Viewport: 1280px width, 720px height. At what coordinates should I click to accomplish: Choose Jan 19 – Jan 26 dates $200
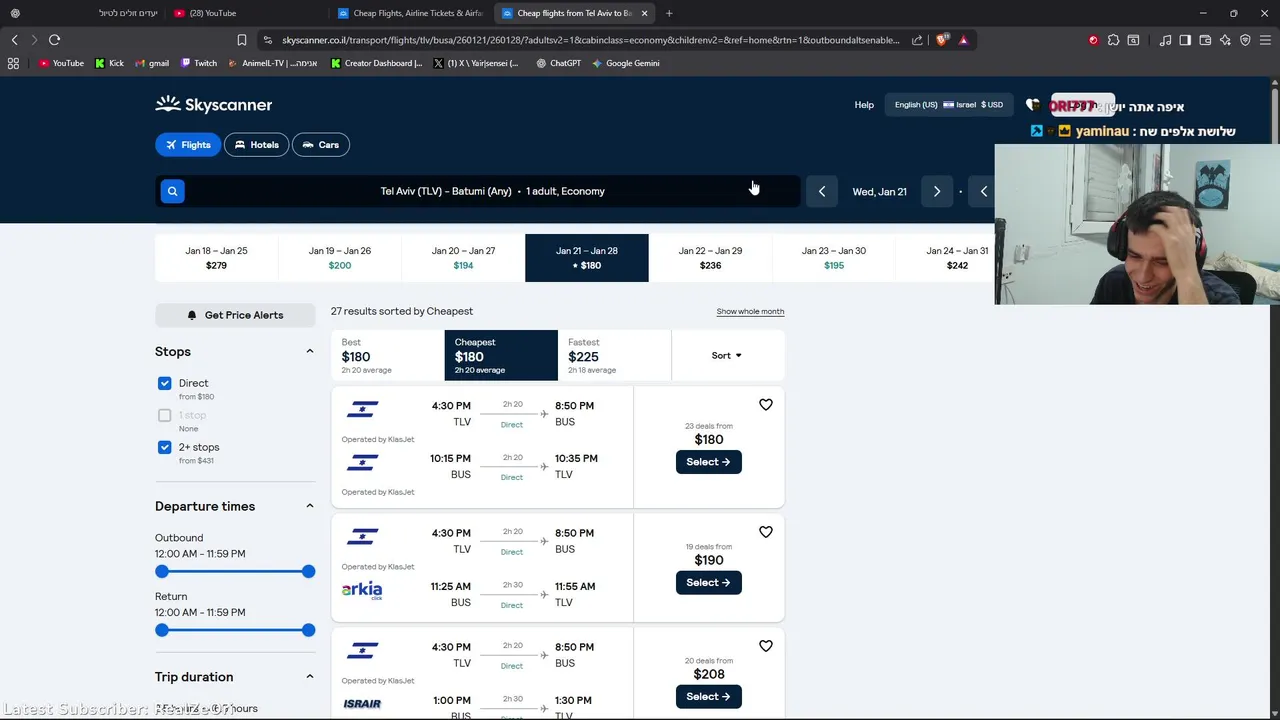[340, 258]
